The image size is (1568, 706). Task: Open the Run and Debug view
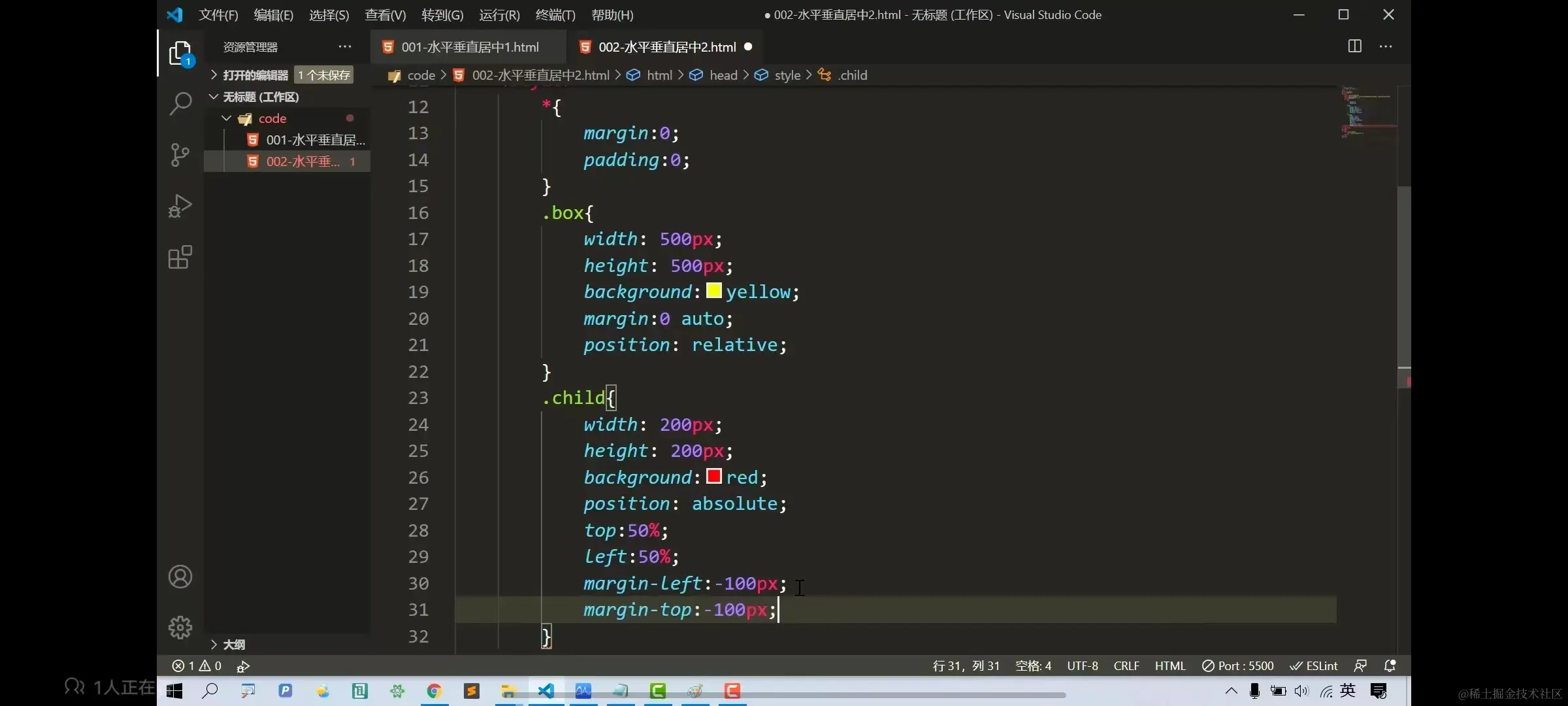click(x=180, y=206)
